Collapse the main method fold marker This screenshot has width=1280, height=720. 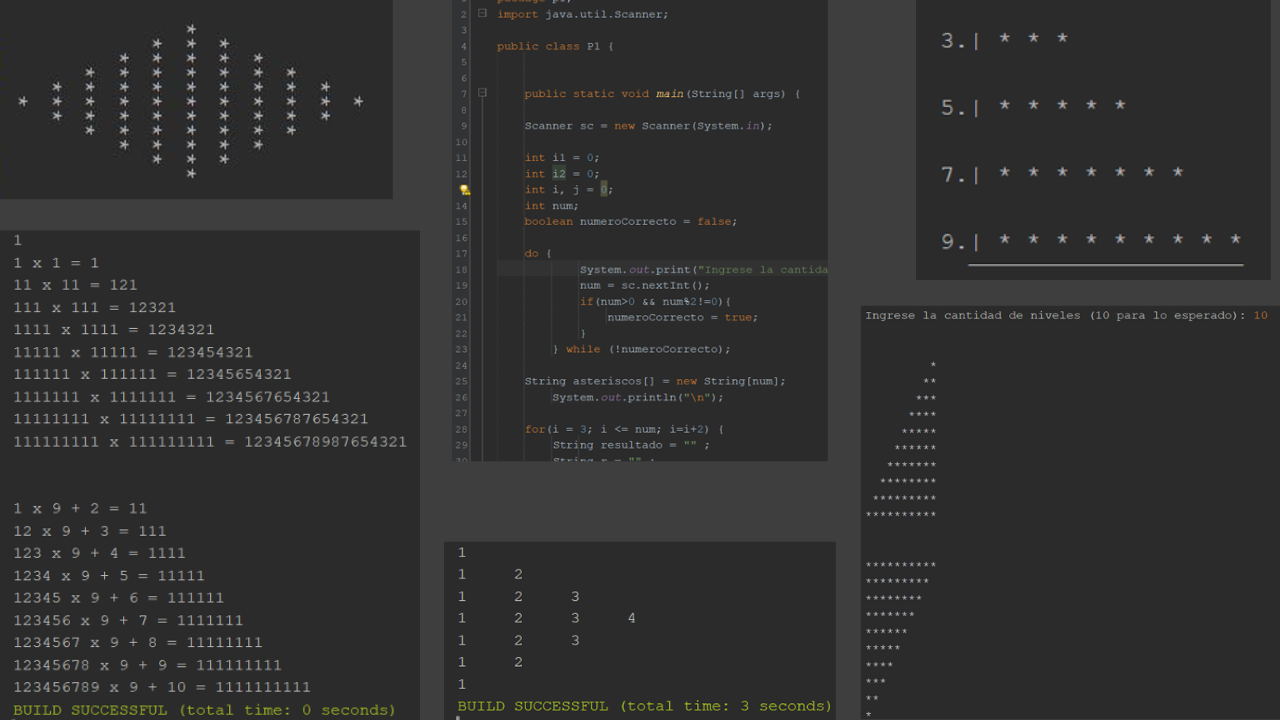[x=482, y=93]
